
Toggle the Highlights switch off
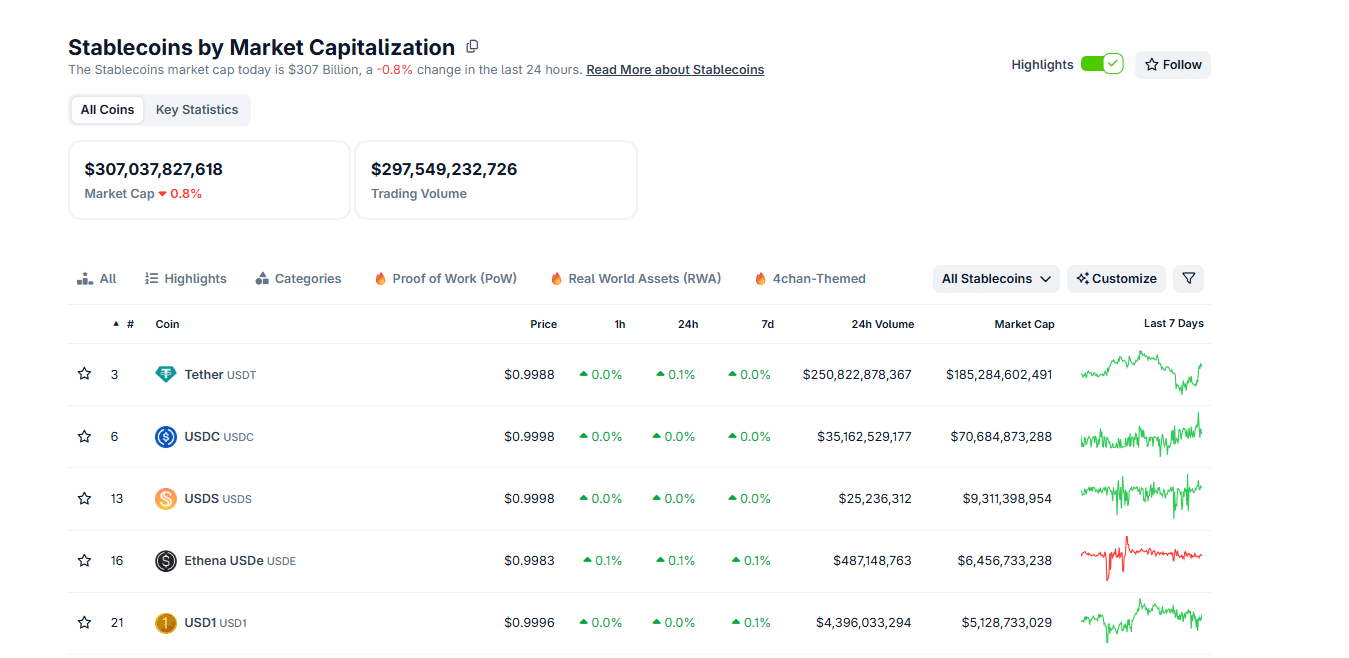pos(1102,63)
